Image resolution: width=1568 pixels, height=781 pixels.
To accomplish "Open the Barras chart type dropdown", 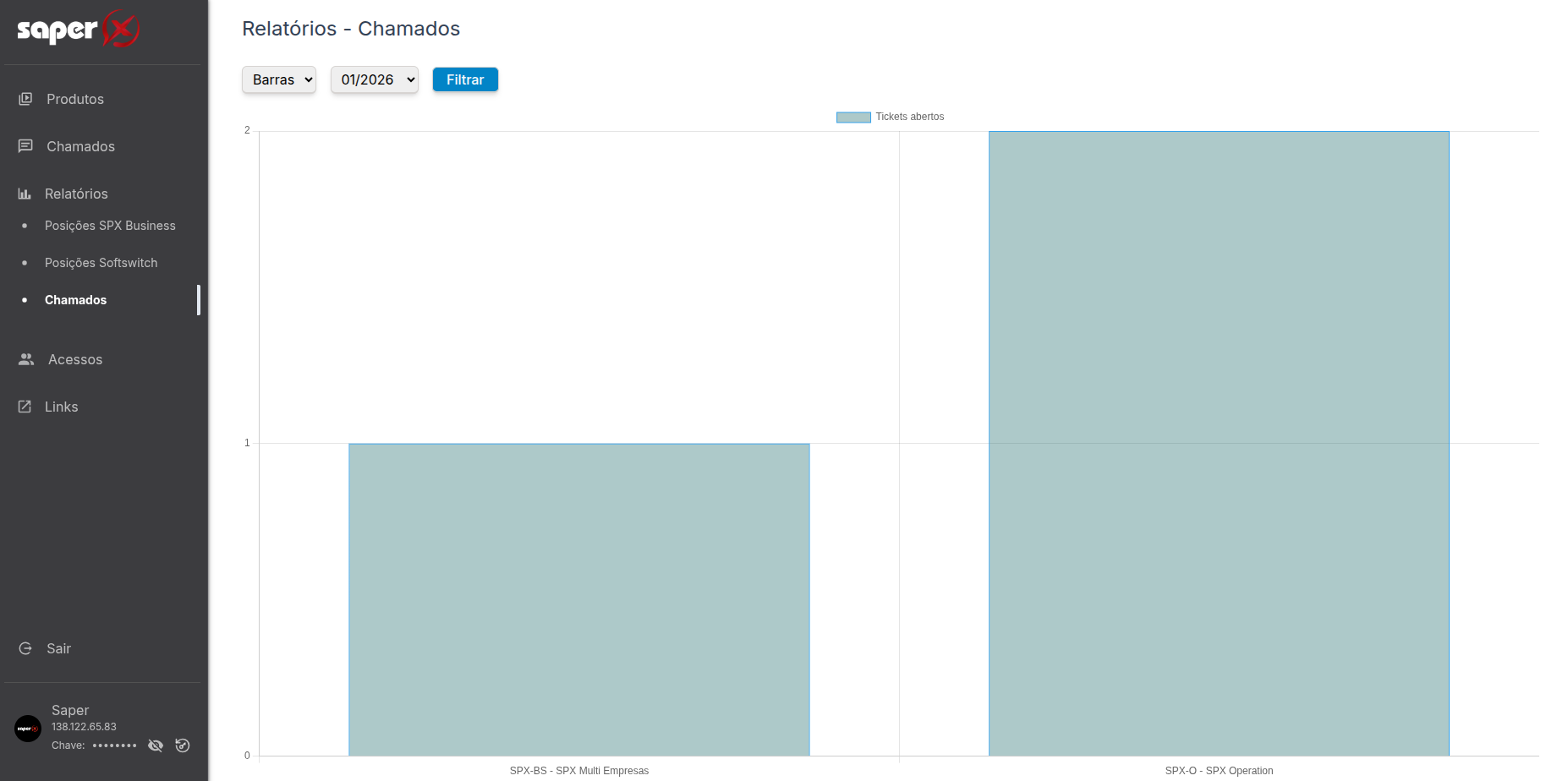I will pyautogui.click(x=279, y=79).
